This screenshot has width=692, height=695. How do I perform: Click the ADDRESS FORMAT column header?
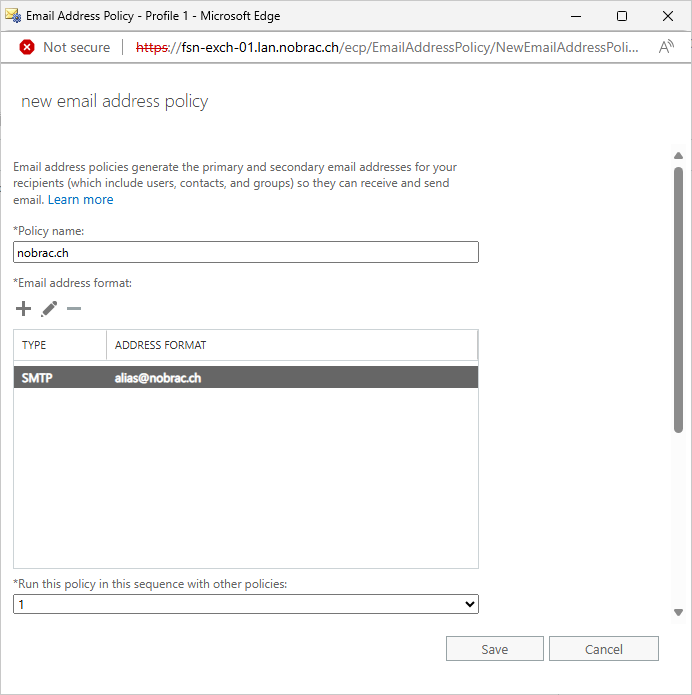[x=292, y=345]
